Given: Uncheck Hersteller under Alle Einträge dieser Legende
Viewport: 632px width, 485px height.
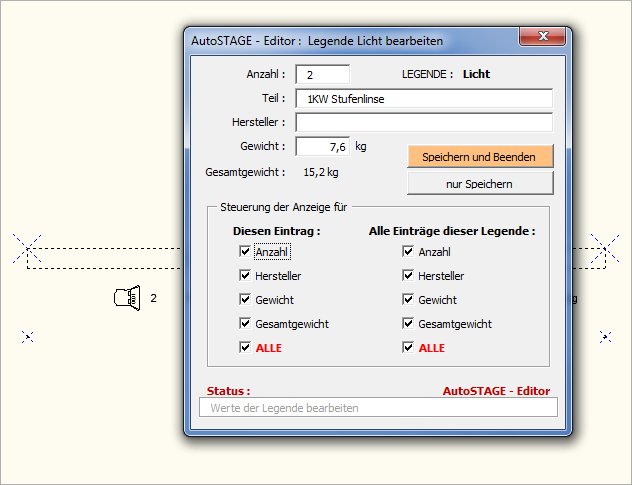Looking at the screenshot, I should pyautogui.click(x=408, y=275).
